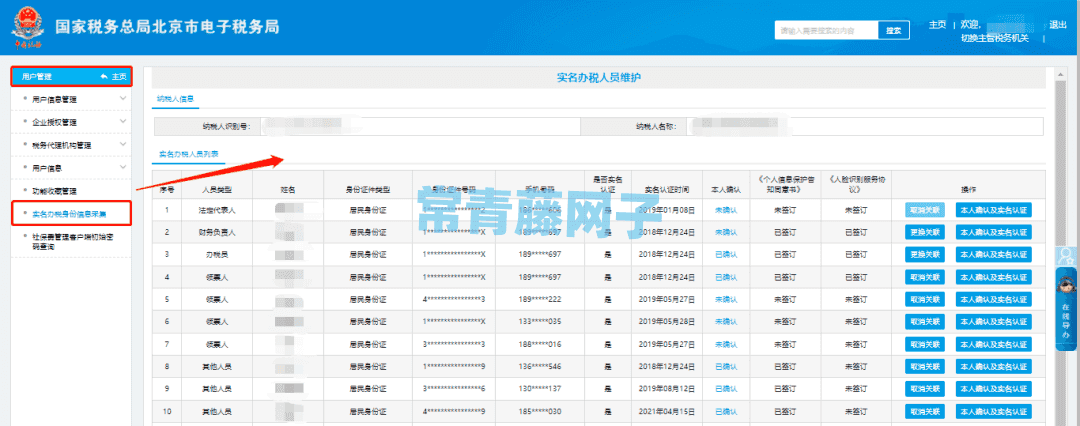
Task: Click the 用户管理 sidebar header
Action: (72, 77)
